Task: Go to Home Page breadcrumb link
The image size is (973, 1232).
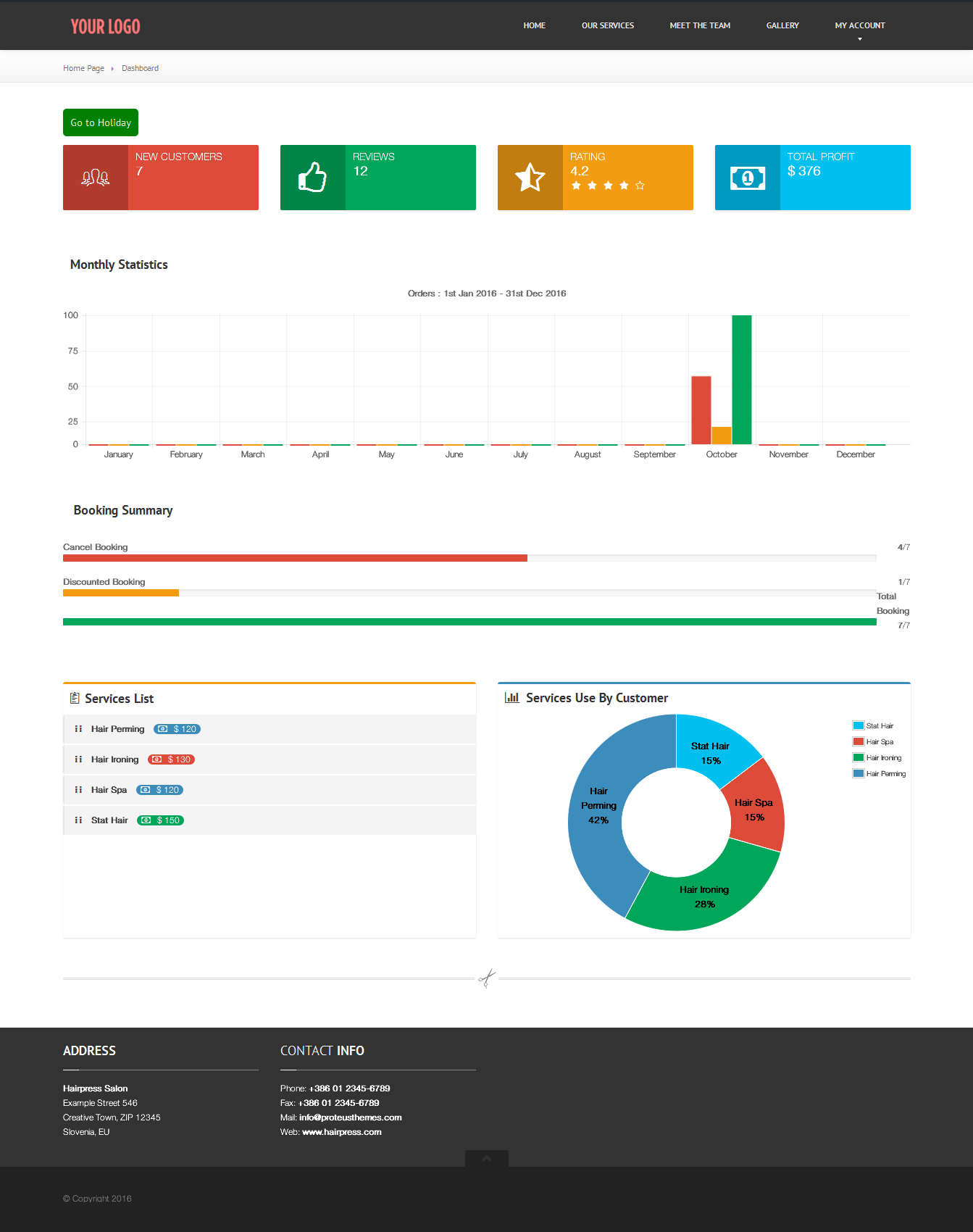Action: [x=83, y=68]
